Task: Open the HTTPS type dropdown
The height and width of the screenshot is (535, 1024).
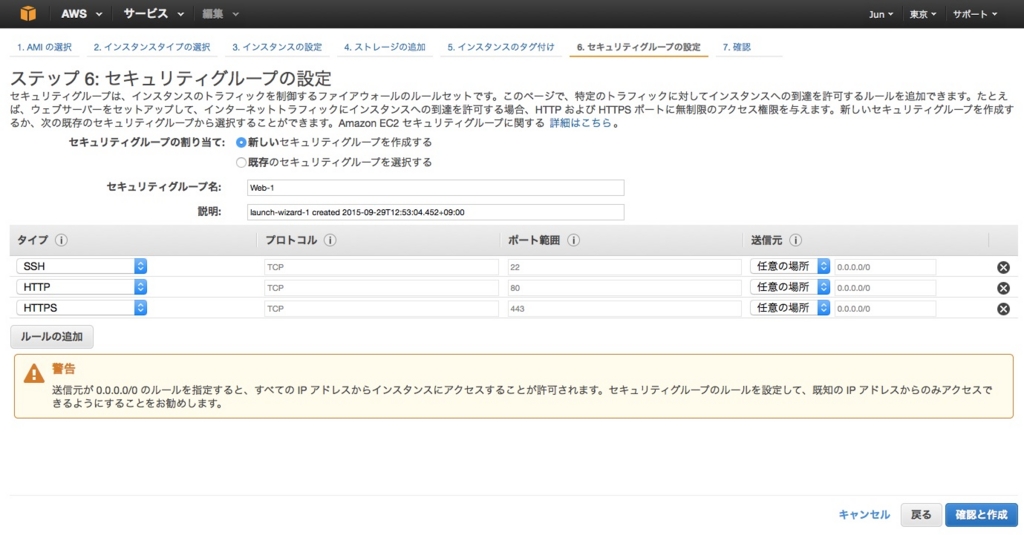Action: (82, 308)
